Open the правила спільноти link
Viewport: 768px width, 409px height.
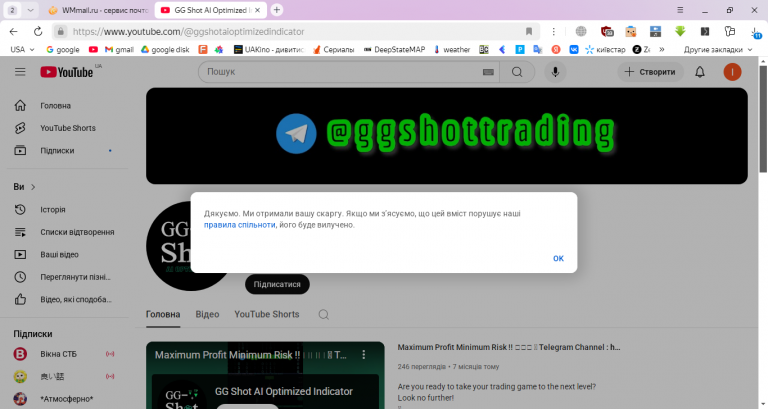click(x=240, y=225)
